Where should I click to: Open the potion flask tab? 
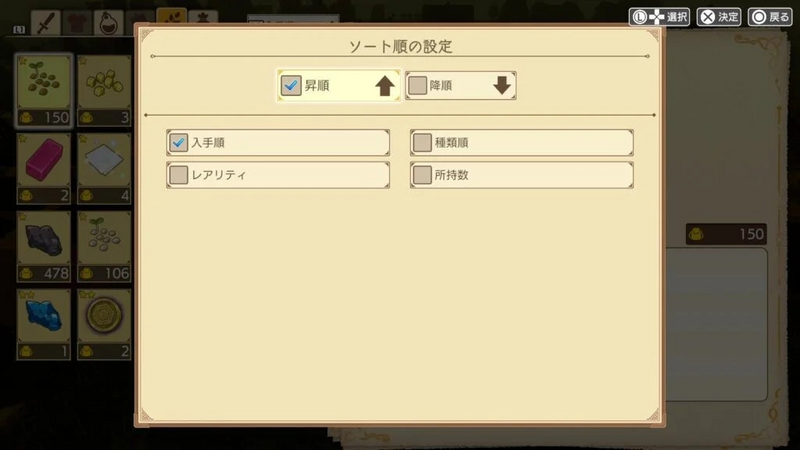tap(108, 23)
